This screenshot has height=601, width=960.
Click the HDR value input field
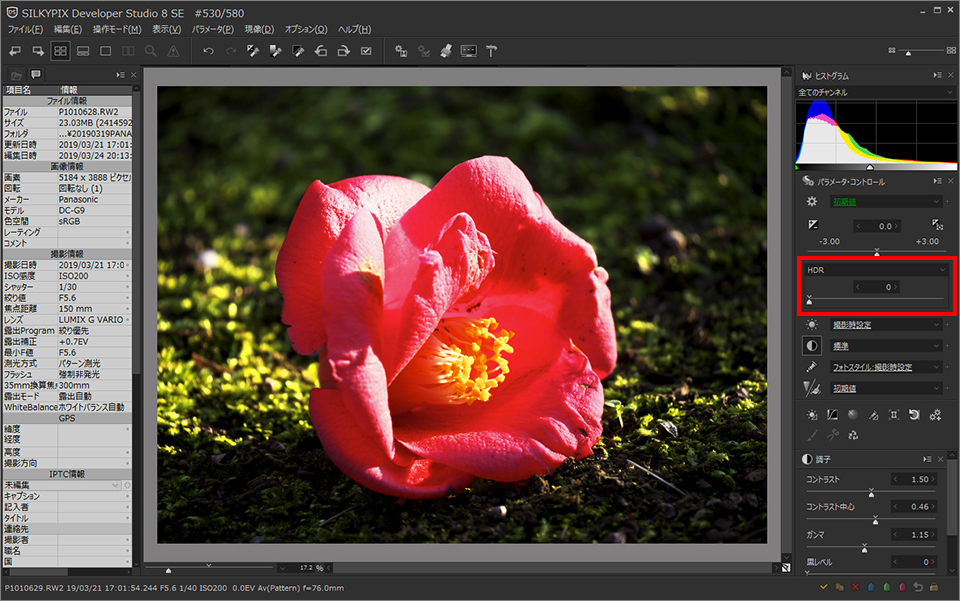876,287
